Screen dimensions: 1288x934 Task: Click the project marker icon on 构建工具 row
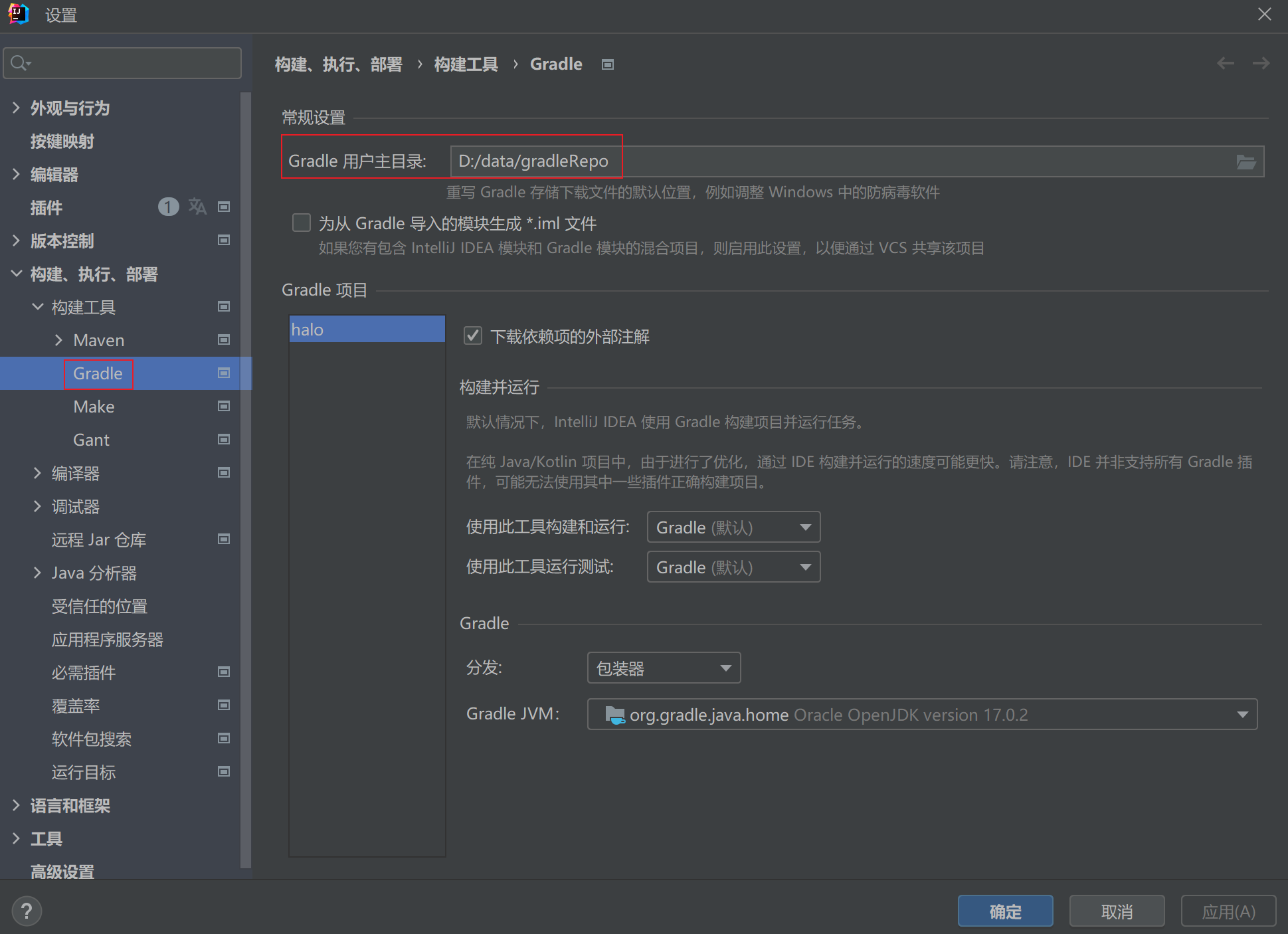[224, 306]
